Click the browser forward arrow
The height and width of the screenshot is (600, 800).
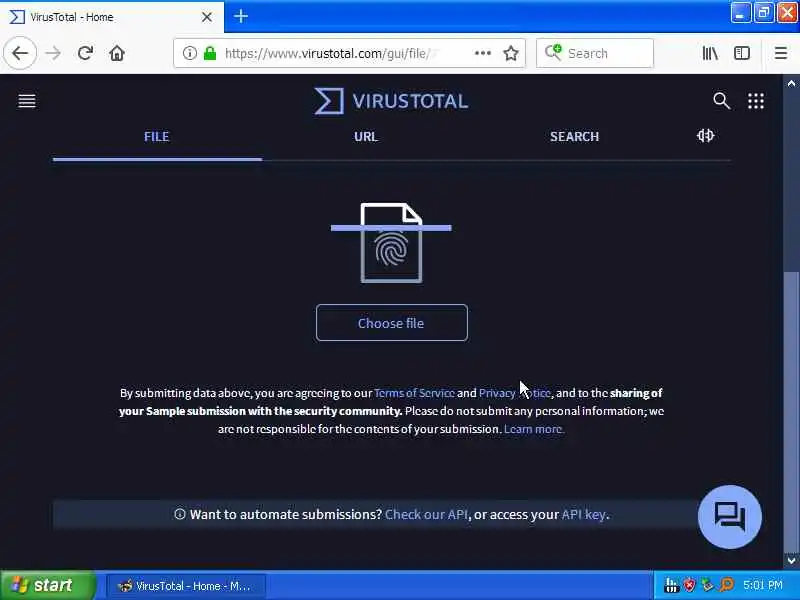click(53, 53)
